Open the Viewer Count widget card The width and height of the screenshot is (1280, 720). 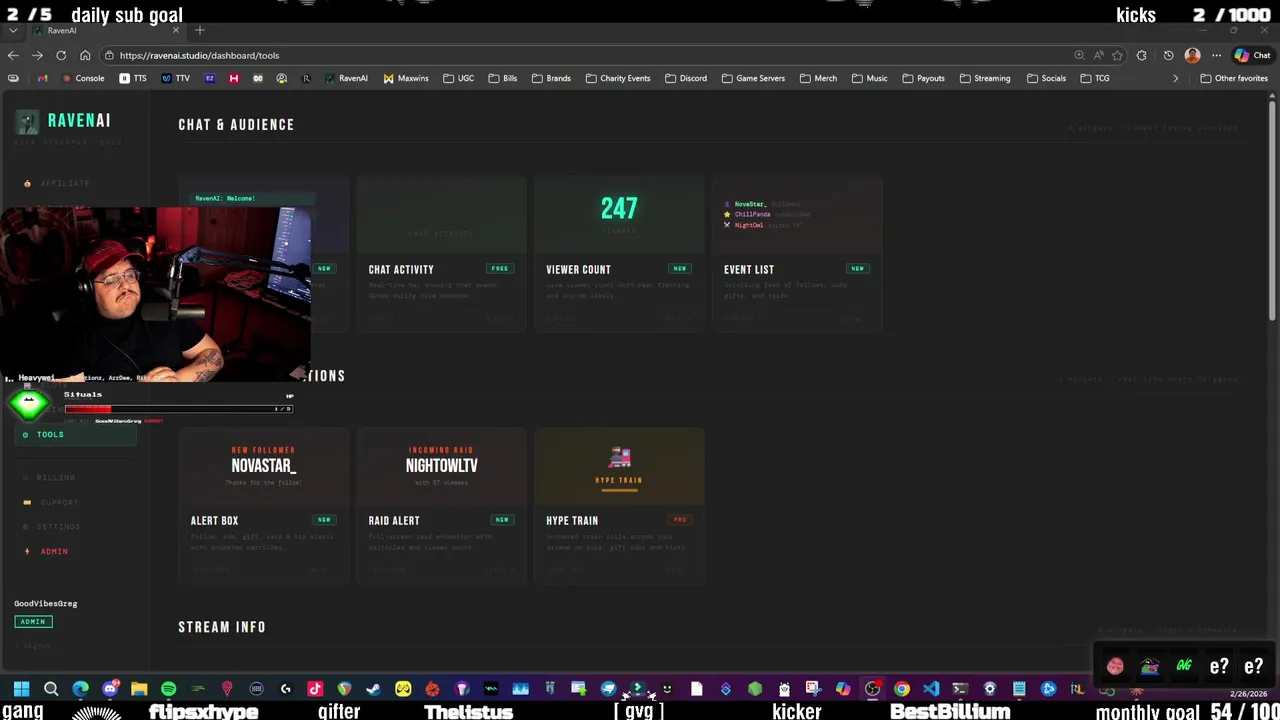[x=619, y=253]
